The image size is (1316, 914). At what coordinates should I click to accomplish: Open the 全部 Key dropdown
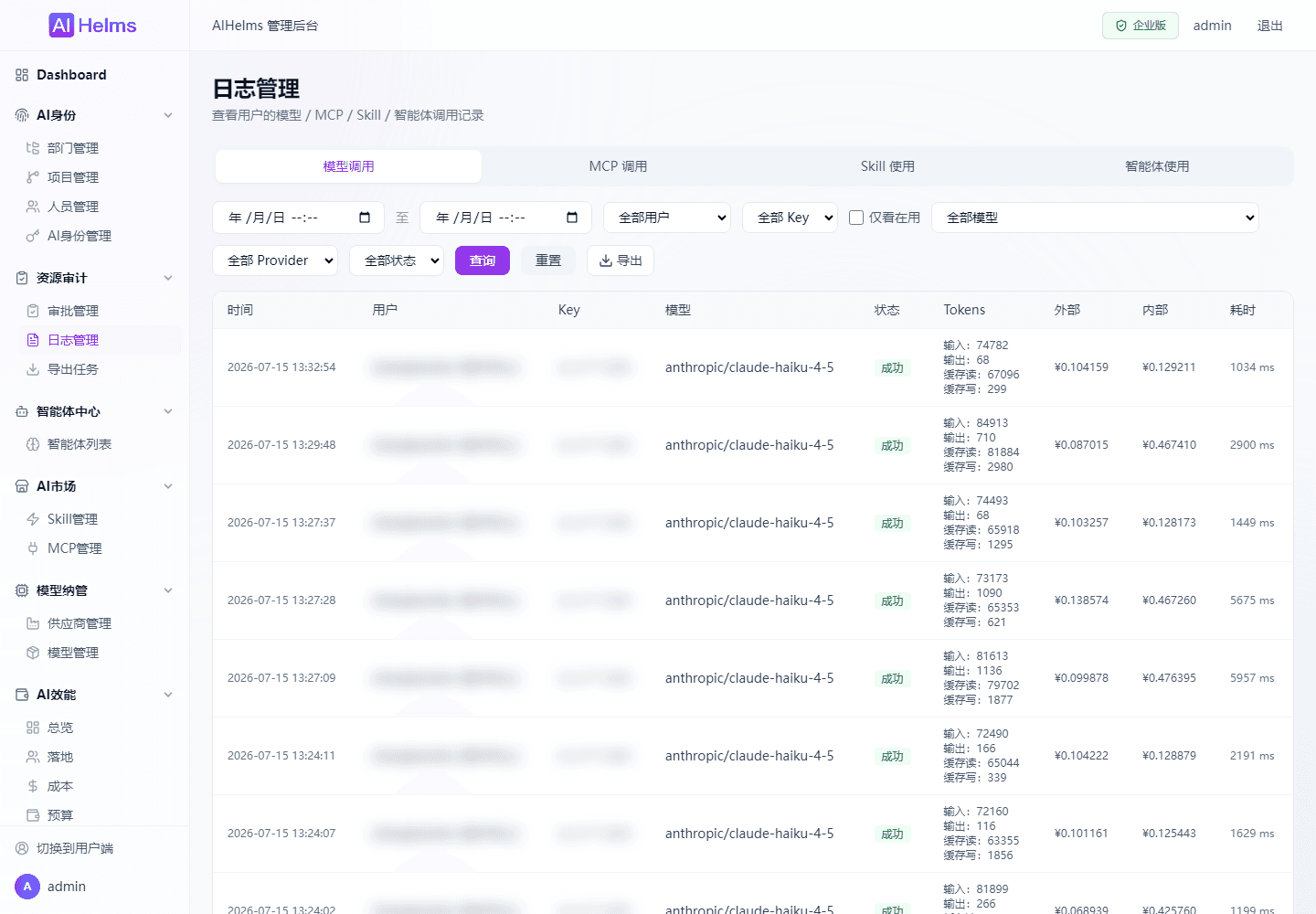point(790,218)
